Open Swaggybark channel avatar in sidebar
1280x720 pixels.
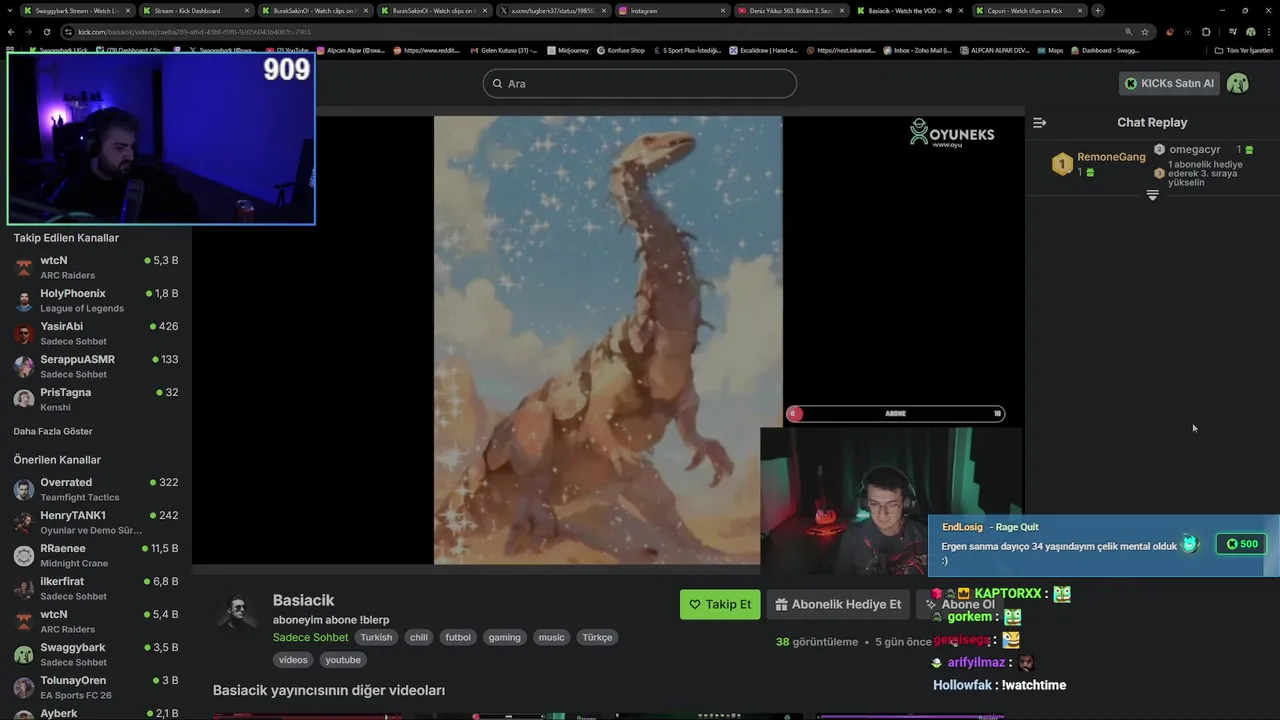(24, 654)
